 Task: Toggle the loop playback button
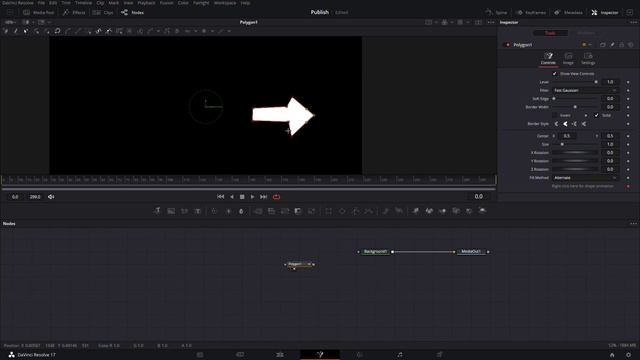(276, 197)
